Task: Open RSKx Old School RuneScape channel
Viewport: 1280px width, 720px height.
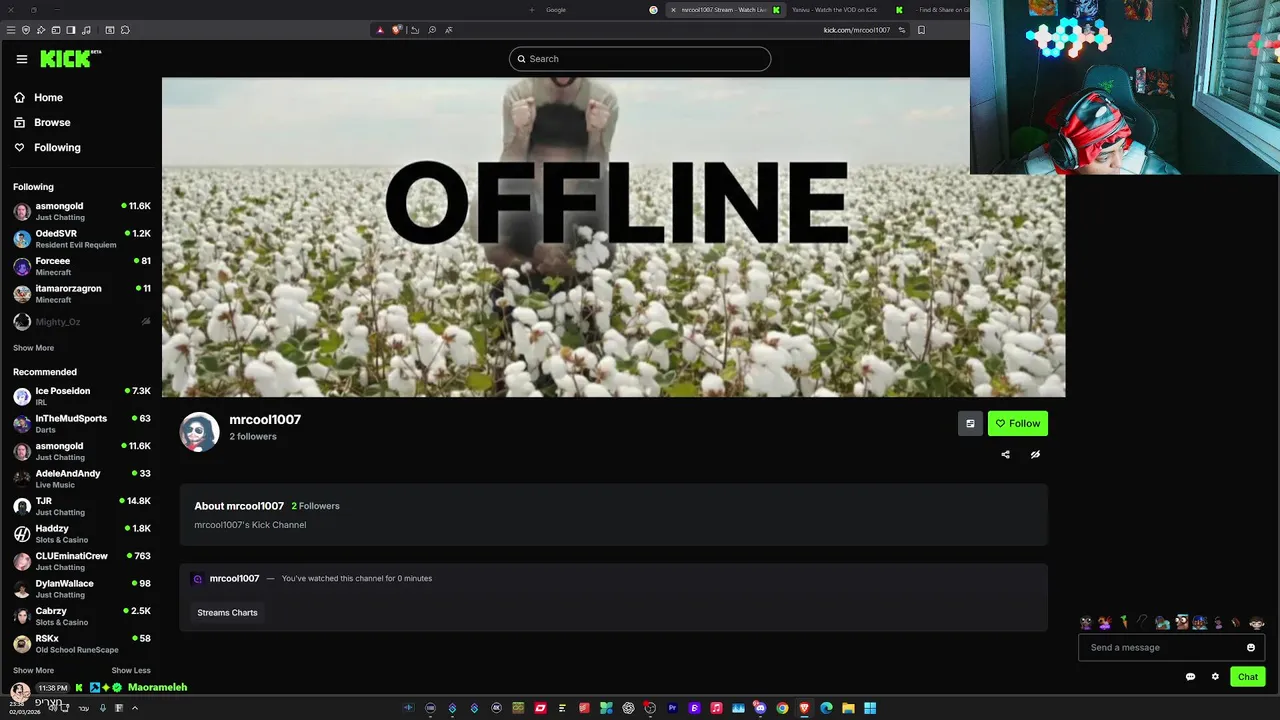Action: click(x=81, y=644)
